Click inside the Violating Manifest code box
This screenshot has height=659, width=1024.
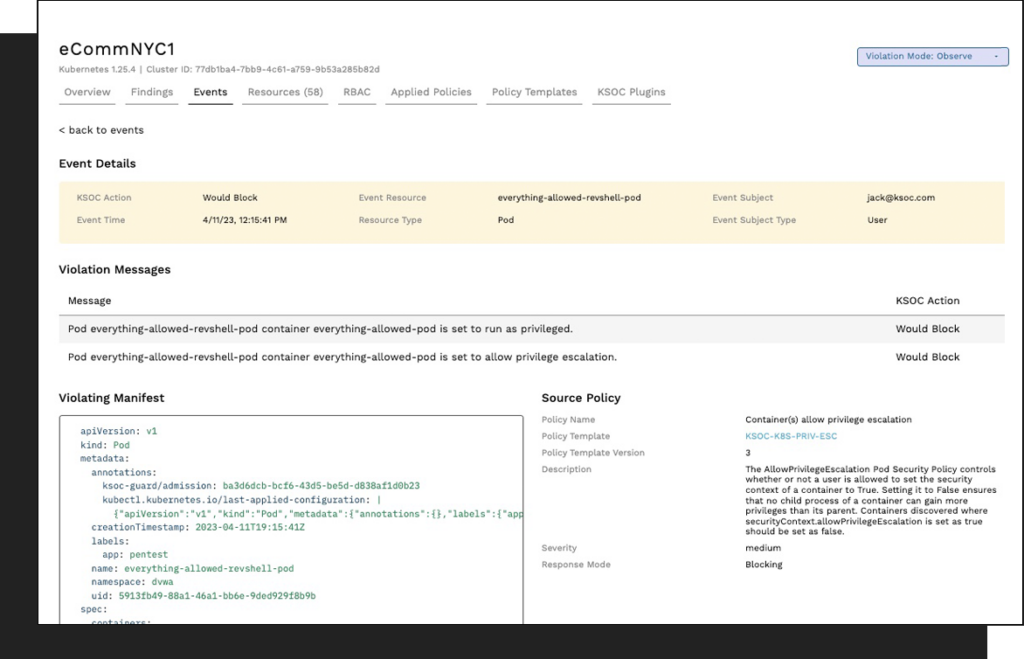[291, 519]
